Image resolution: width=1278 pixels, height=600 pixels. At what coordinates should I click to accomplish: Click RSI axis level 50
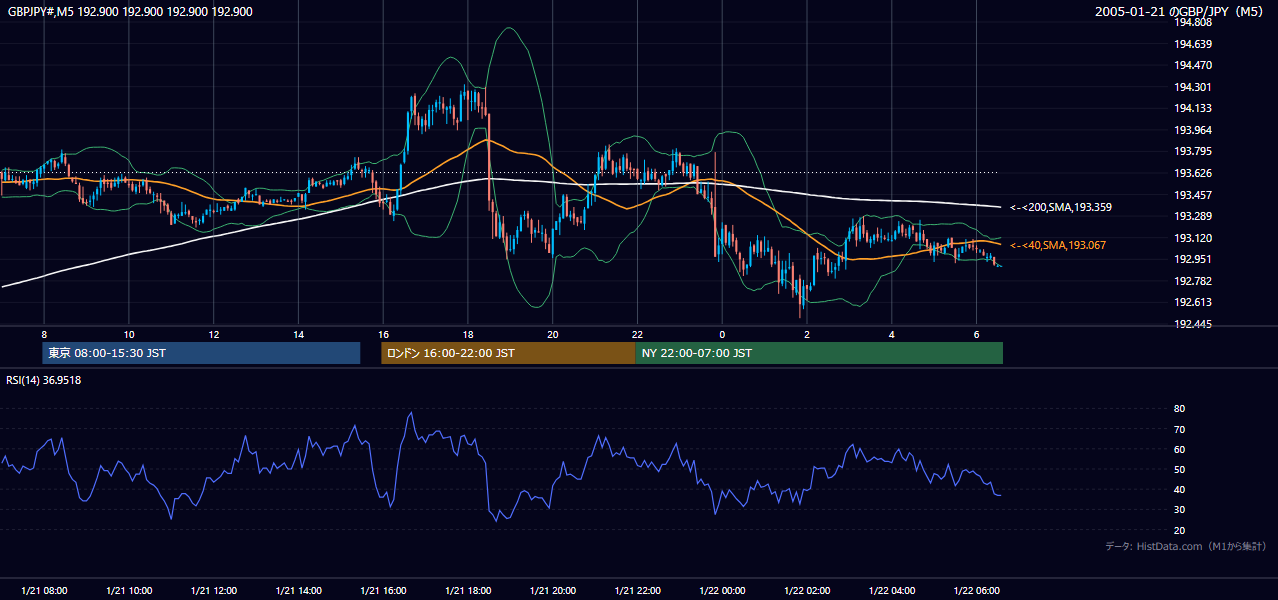pyautogui.click(x=1179, y=469)
